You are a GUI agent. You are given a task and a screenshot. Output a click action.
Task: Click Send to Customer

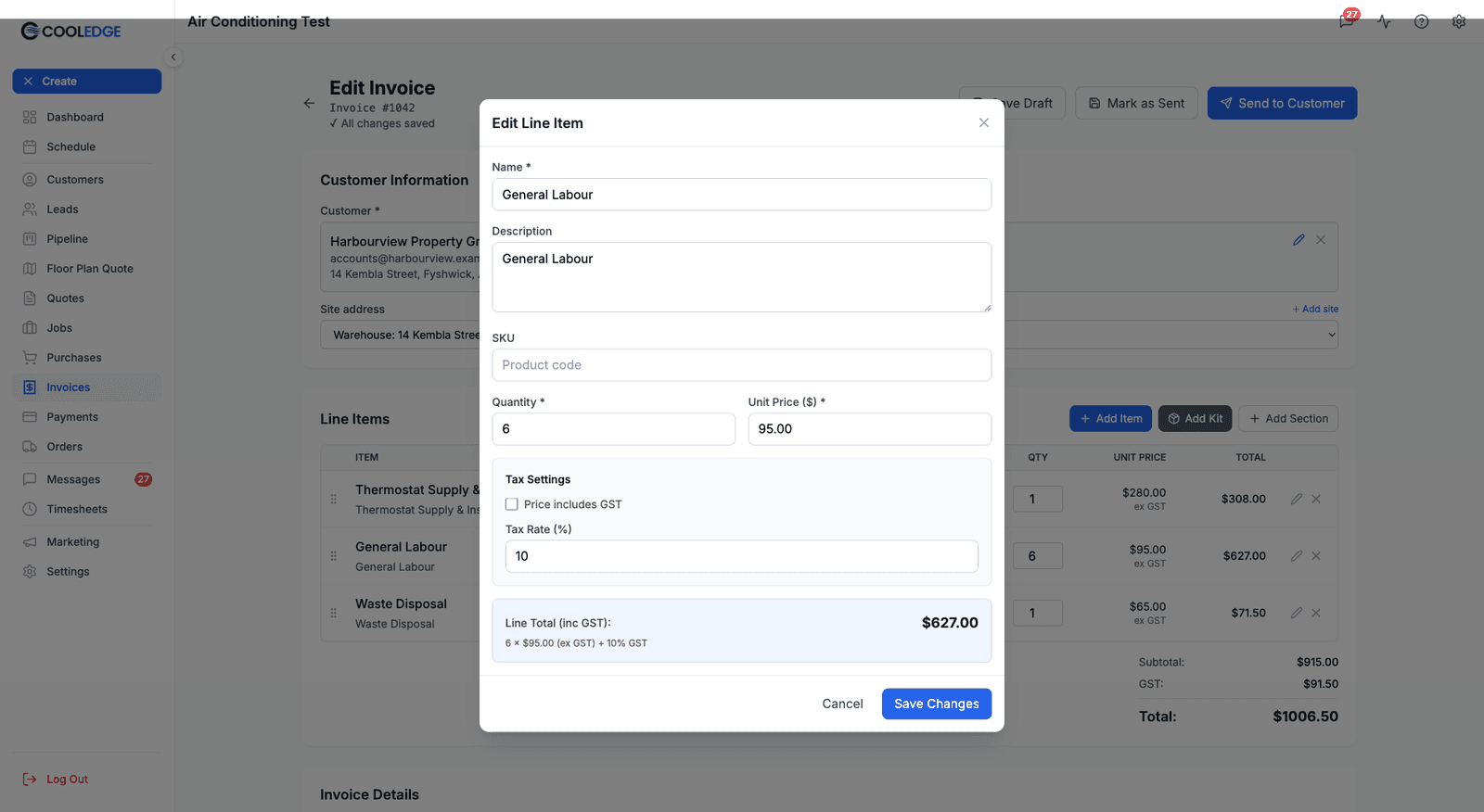tap(1282, 103)
